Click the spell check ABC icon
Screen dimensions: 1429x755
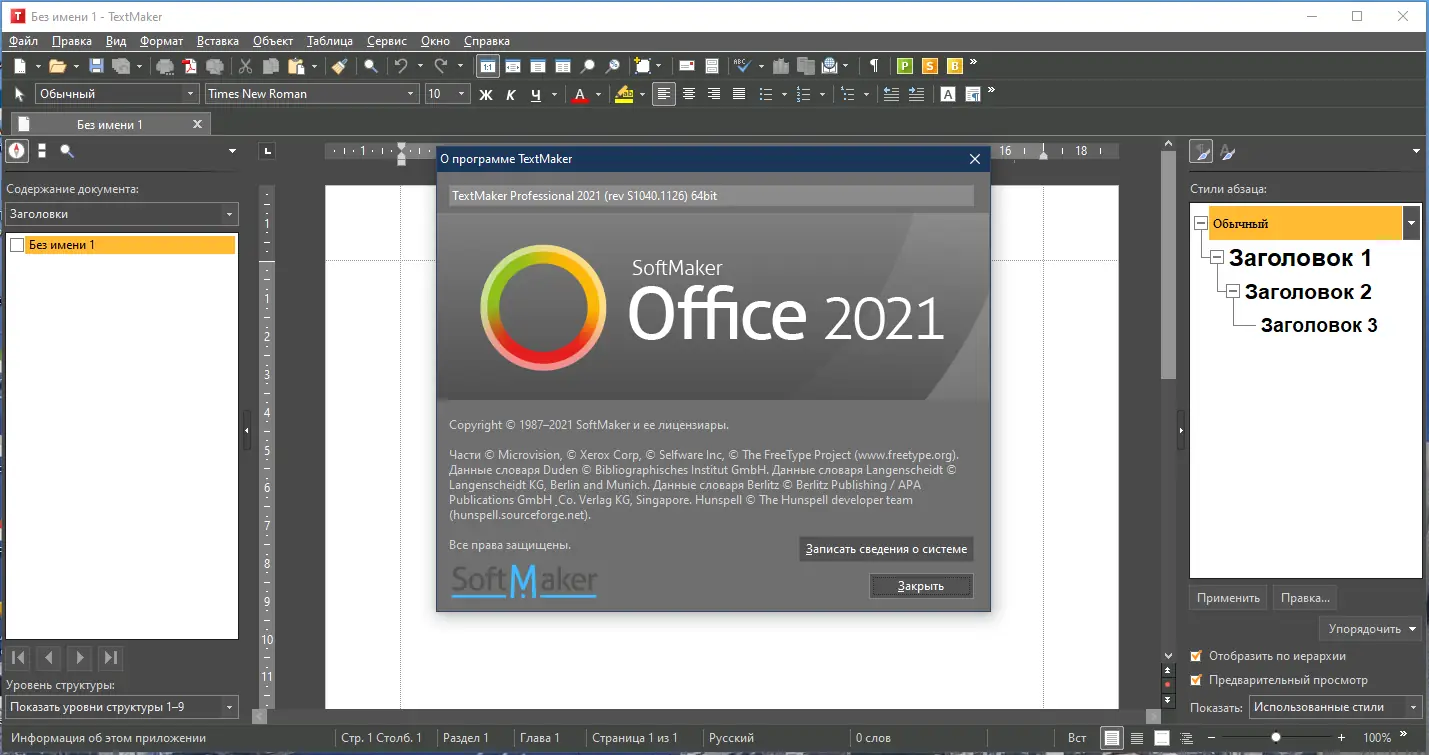click(x=743, y=66)
